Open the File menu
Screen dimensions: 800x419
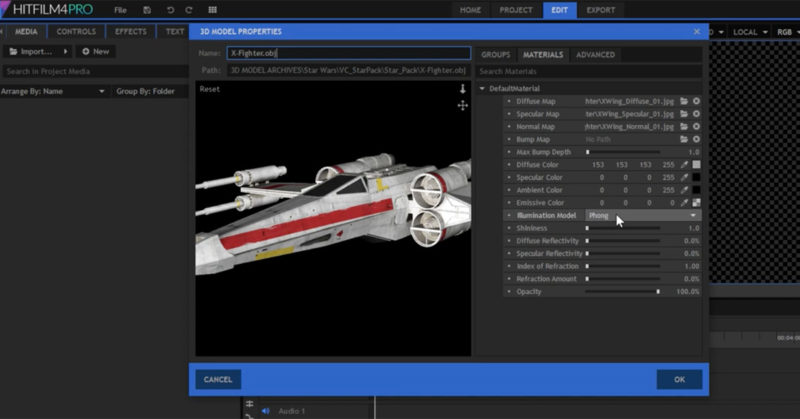pyautogui.click(x=120, y=10)
